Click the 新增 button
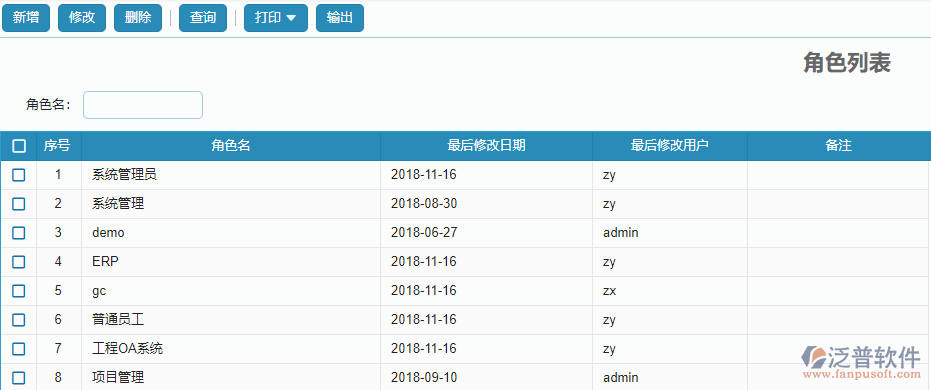The image size is (931, 390). coord(26,18)
